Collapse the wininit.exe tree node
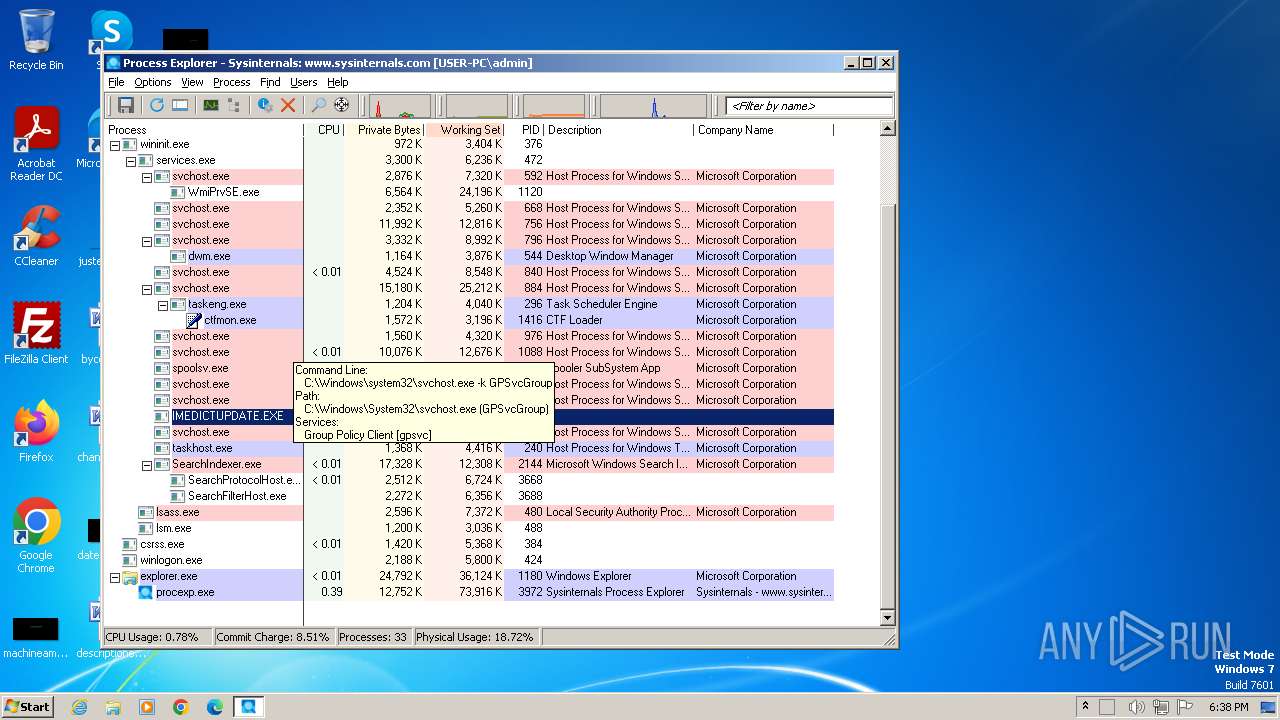Screen dimensions: 1280x720 114,145
